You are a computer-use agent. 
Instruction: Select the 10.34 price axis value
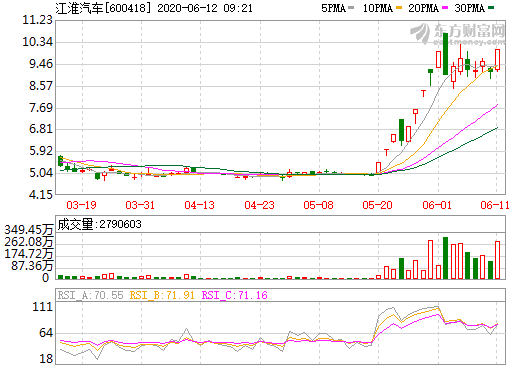click(38, 42)
